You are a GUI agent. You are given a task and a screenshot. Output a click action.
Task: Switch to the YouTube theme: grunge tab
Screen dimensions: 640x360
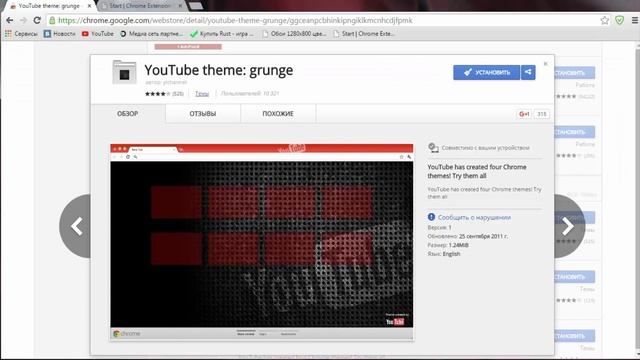click(x=48, y=6)
